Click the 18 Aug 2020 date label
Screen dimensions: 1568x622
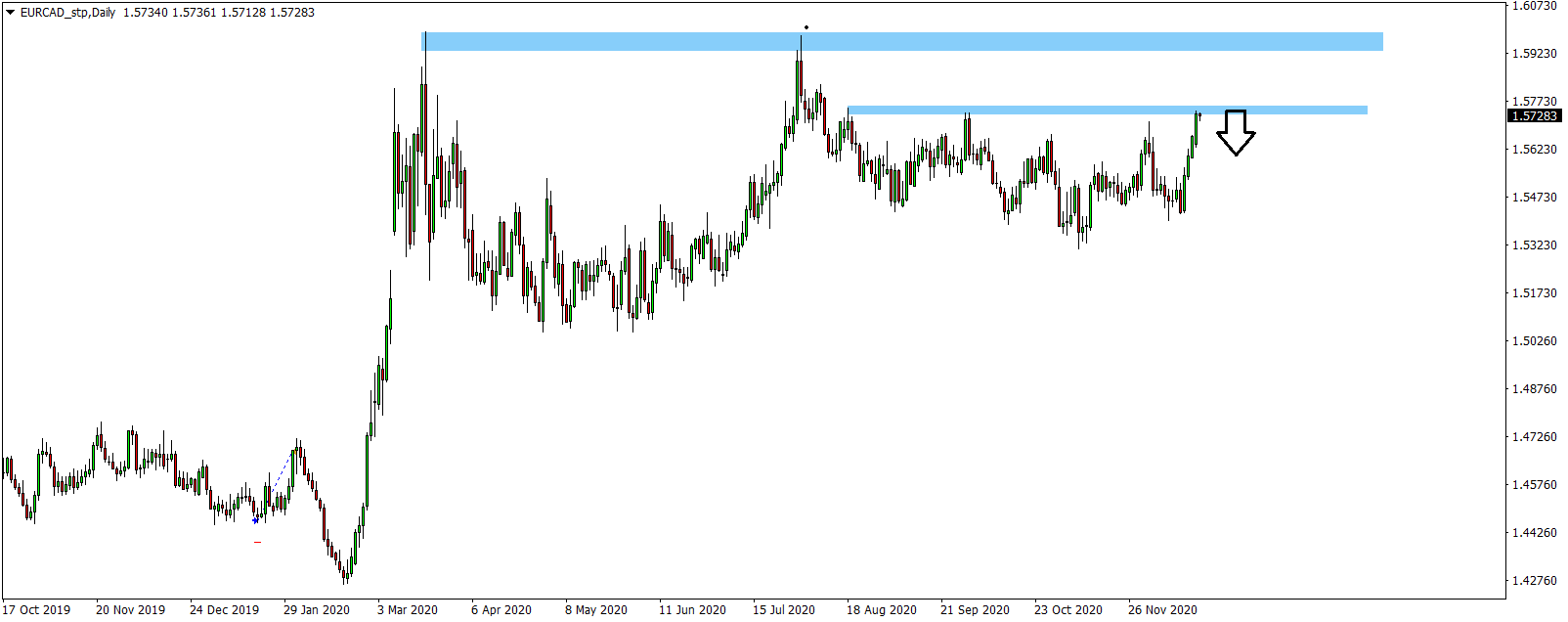click(882, 610)
